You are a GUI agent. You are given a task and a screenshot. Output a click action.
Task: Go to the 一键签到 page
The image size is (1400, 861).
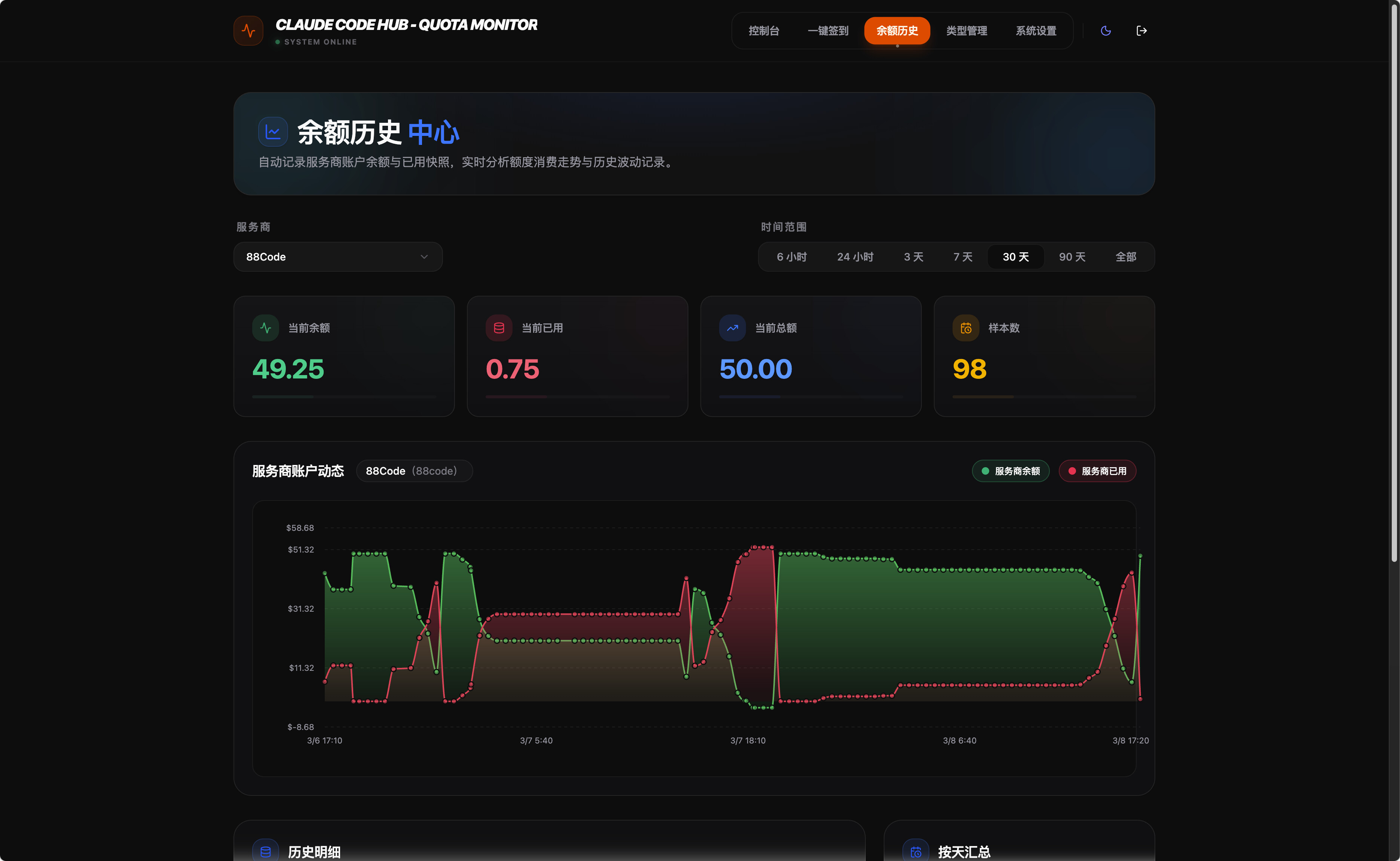pos(828,31)
